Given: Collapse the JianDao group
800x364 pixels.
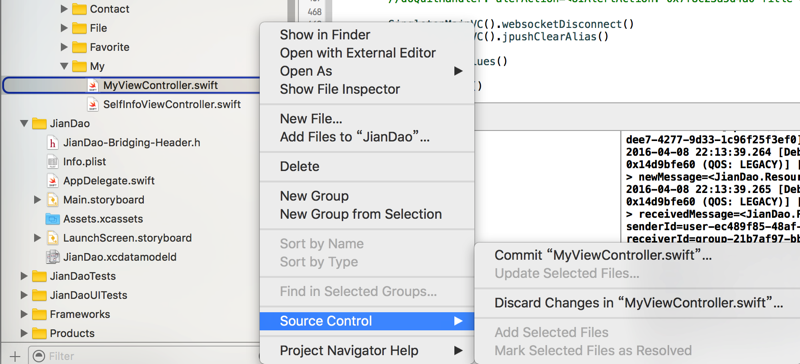Looking at the screenshot, I should [x=23, y=124].
